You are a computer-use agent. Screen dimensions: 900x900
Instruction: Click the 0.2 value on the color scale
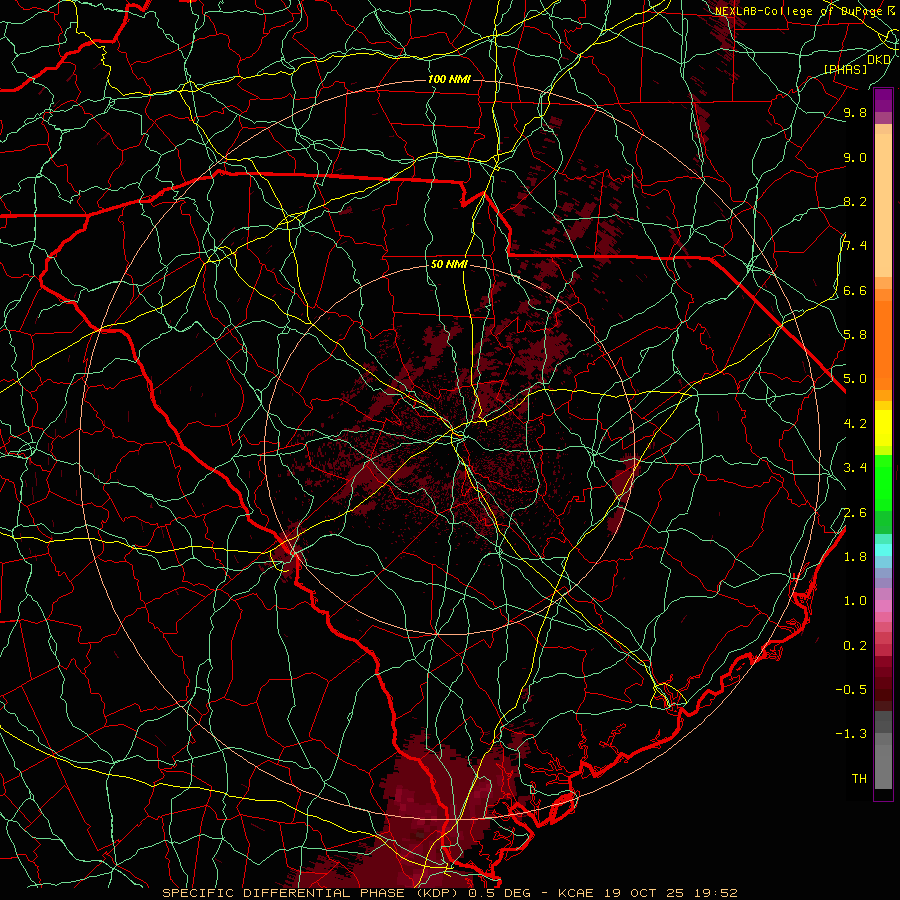click(855, 646)
